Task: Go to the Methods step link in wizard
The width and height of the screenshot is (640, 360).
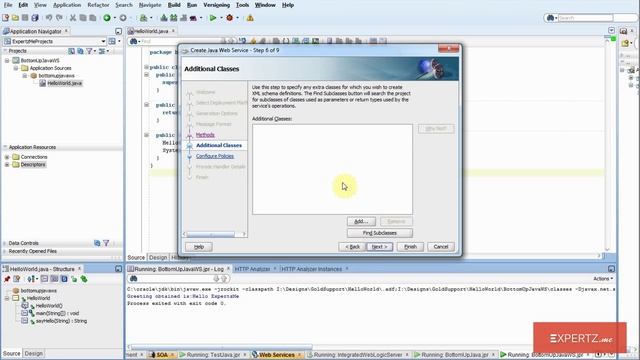Action: [x=205, y=135]
